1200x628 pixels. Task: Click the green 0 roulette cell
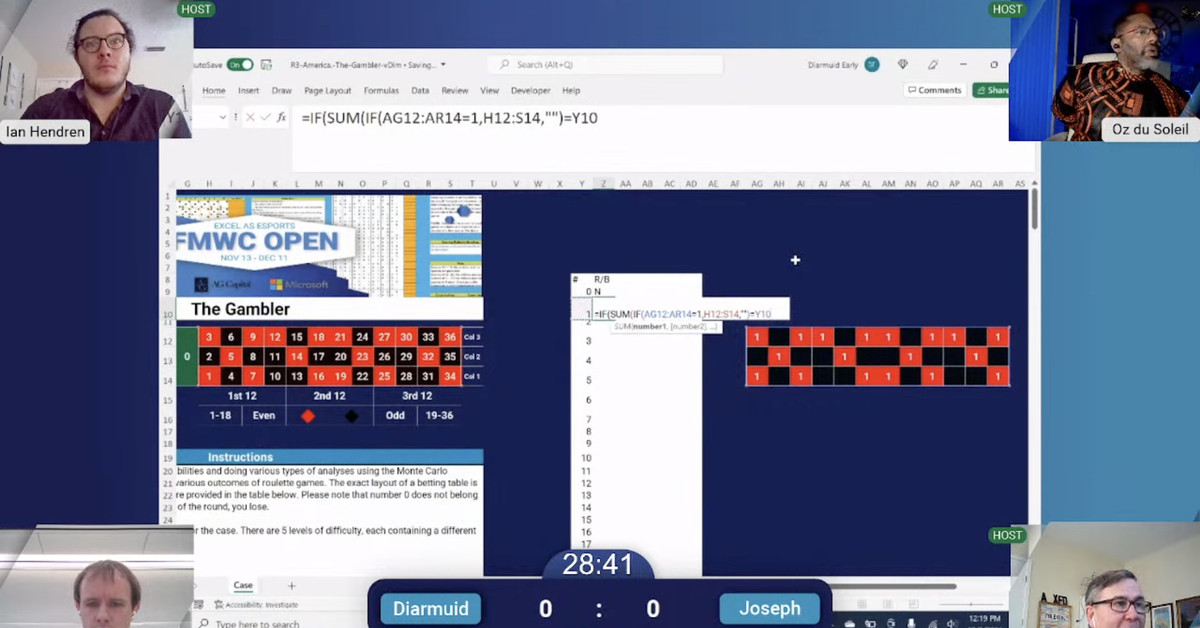click(187, 357)
